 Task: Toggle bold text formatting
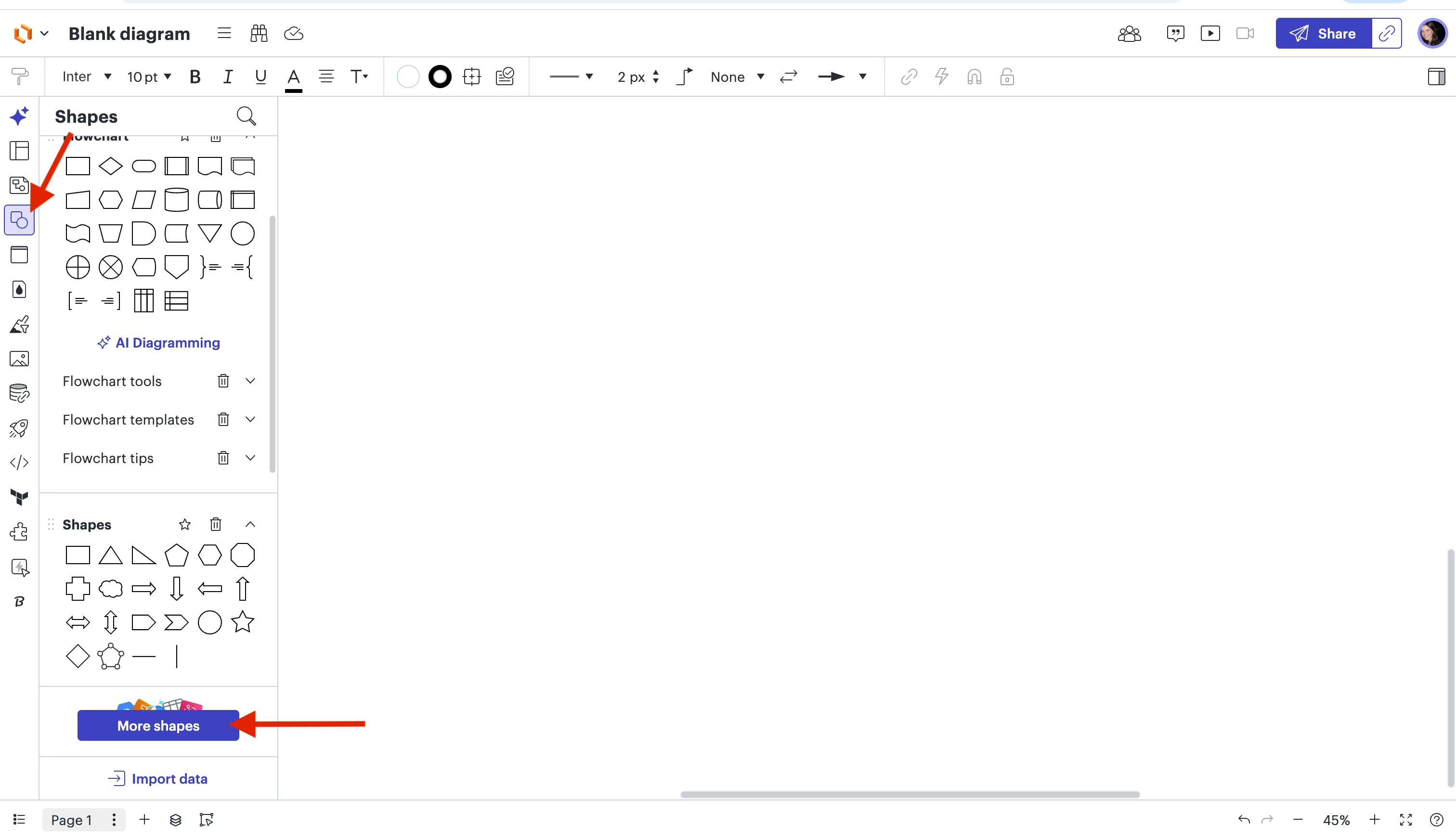[x=195, y=77]
